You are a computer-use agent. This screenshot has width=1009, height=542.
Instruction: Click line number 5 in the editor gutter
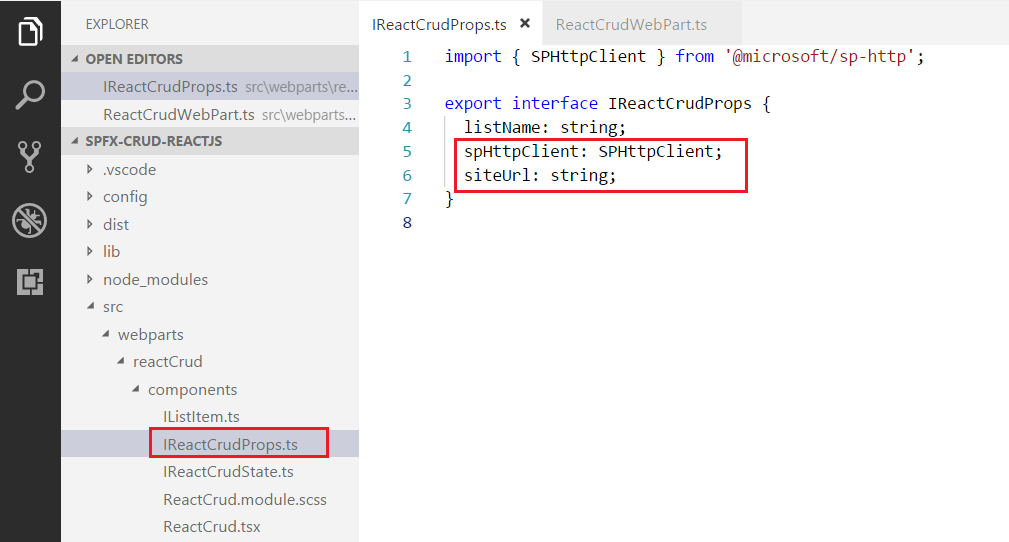coord(407,151)
